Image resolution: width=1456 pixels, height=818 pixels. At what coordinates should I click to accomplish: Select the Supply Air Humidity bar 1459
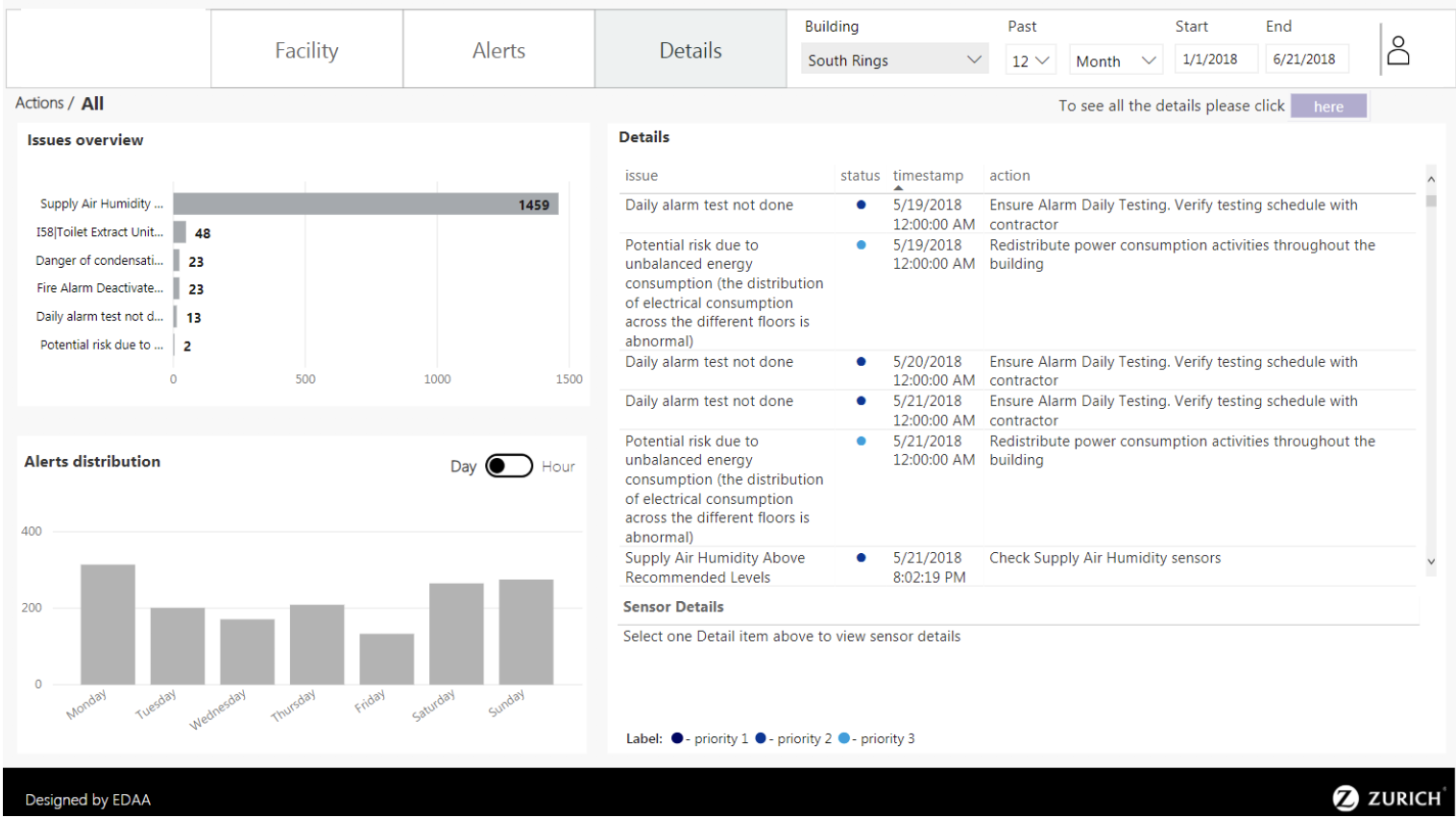tap(365, 204)
